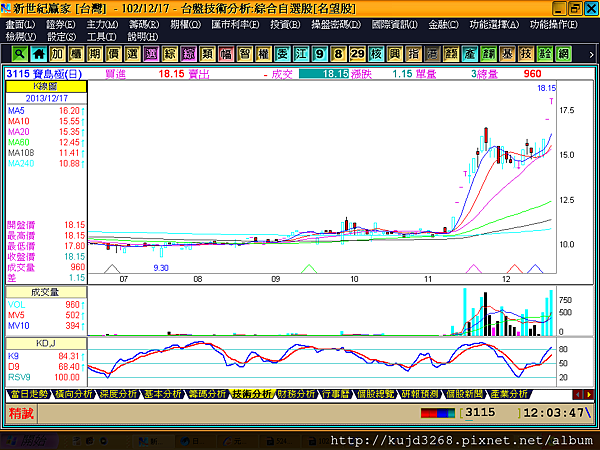Screen dimensions: 600x450
Task: Switch to the 財務分析 tab
Action: (x=296, y=394)
